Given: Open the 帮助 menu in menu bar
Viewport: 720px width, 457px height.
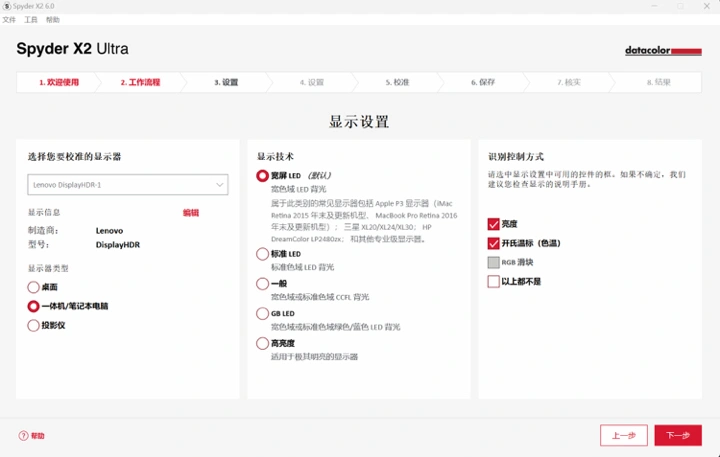Looking at the screenshot, I should (x=52, y=20).
